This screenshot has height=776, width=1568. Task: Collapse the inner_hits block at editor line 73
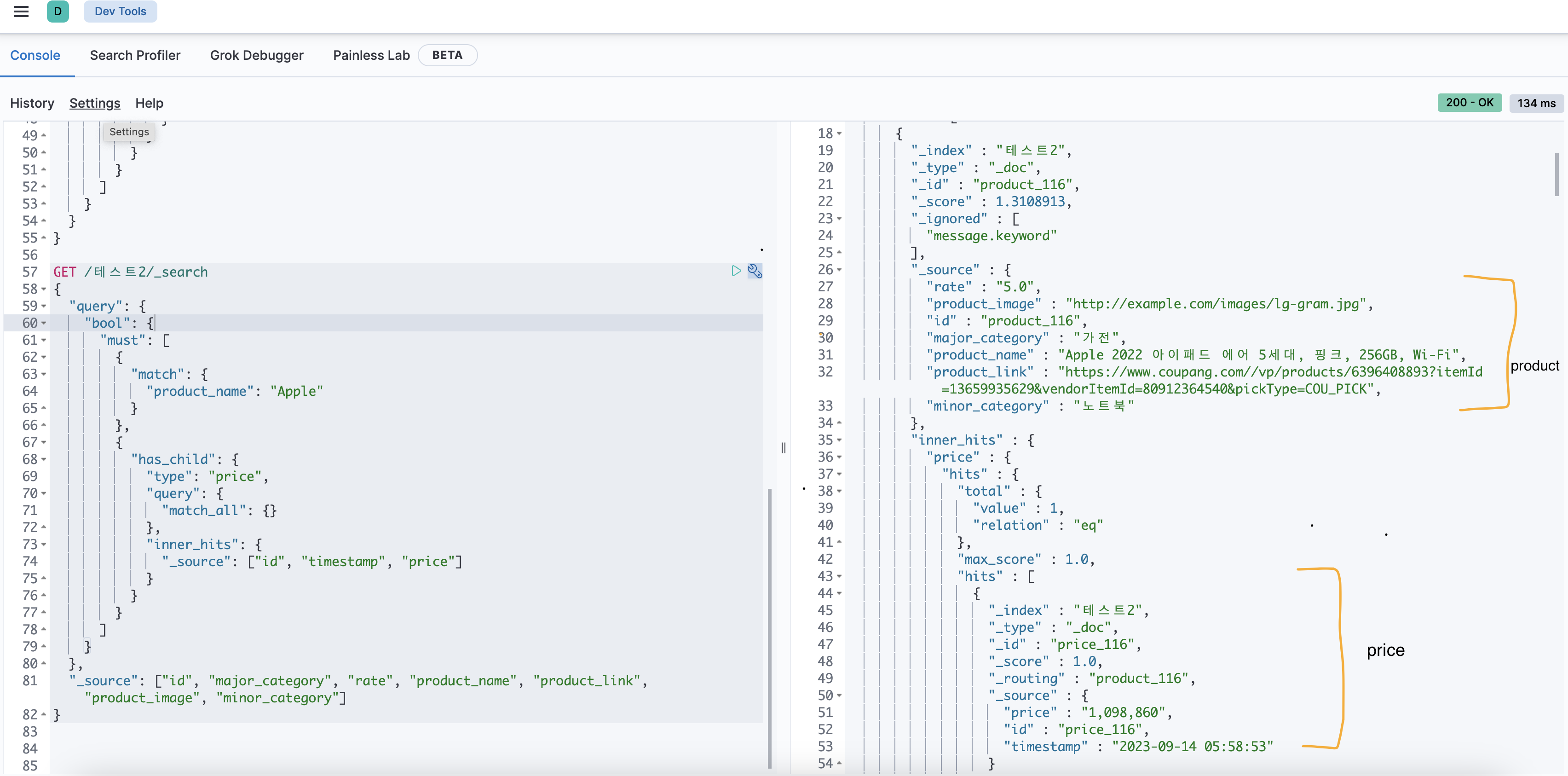click(44, 545)
